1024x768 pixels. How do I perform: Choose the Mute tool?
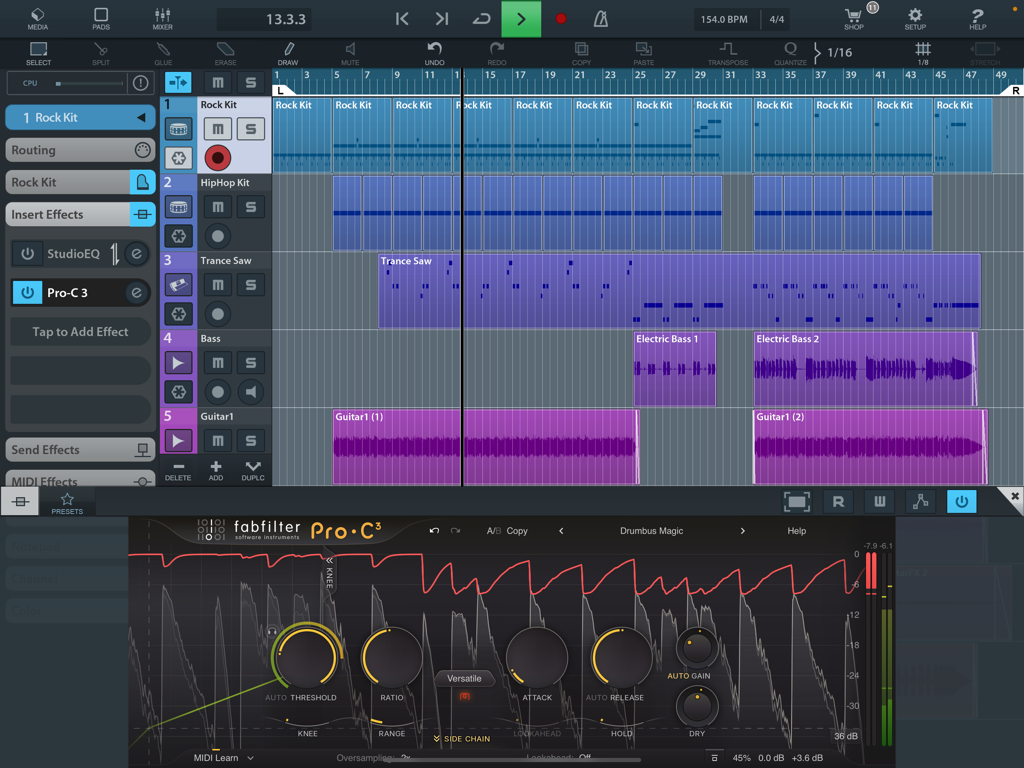pyautogui.click(x=350, y=54)
